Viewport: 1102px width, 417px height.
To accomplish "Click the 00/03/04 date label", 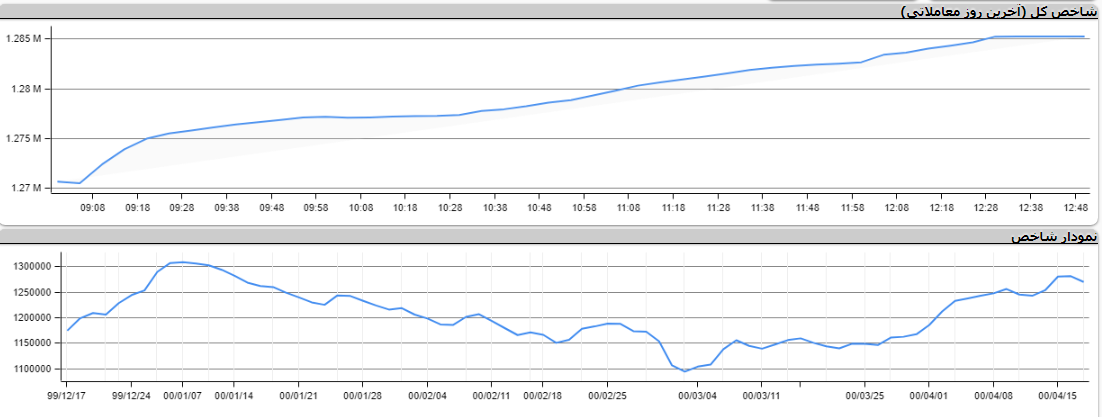I will tap(697, 395).
